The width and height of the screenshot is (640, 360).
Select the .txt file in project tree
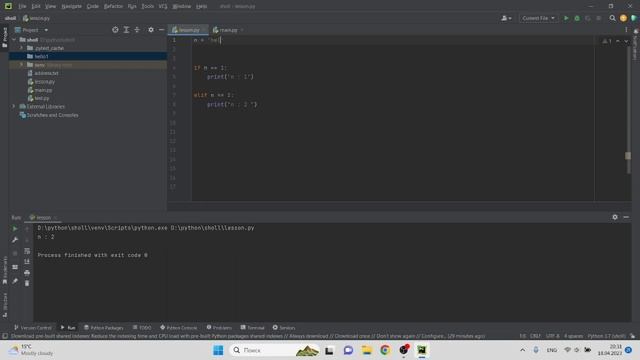46,73
